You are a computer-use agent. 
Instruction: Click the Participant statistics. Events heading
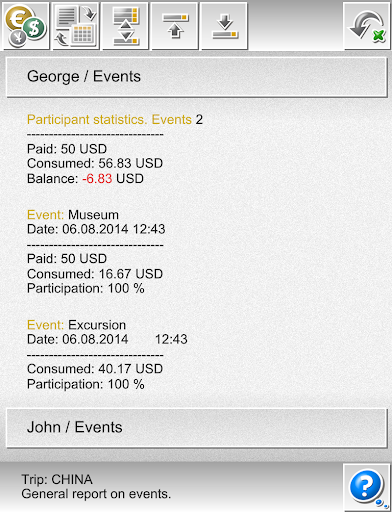tap(109, 119)
